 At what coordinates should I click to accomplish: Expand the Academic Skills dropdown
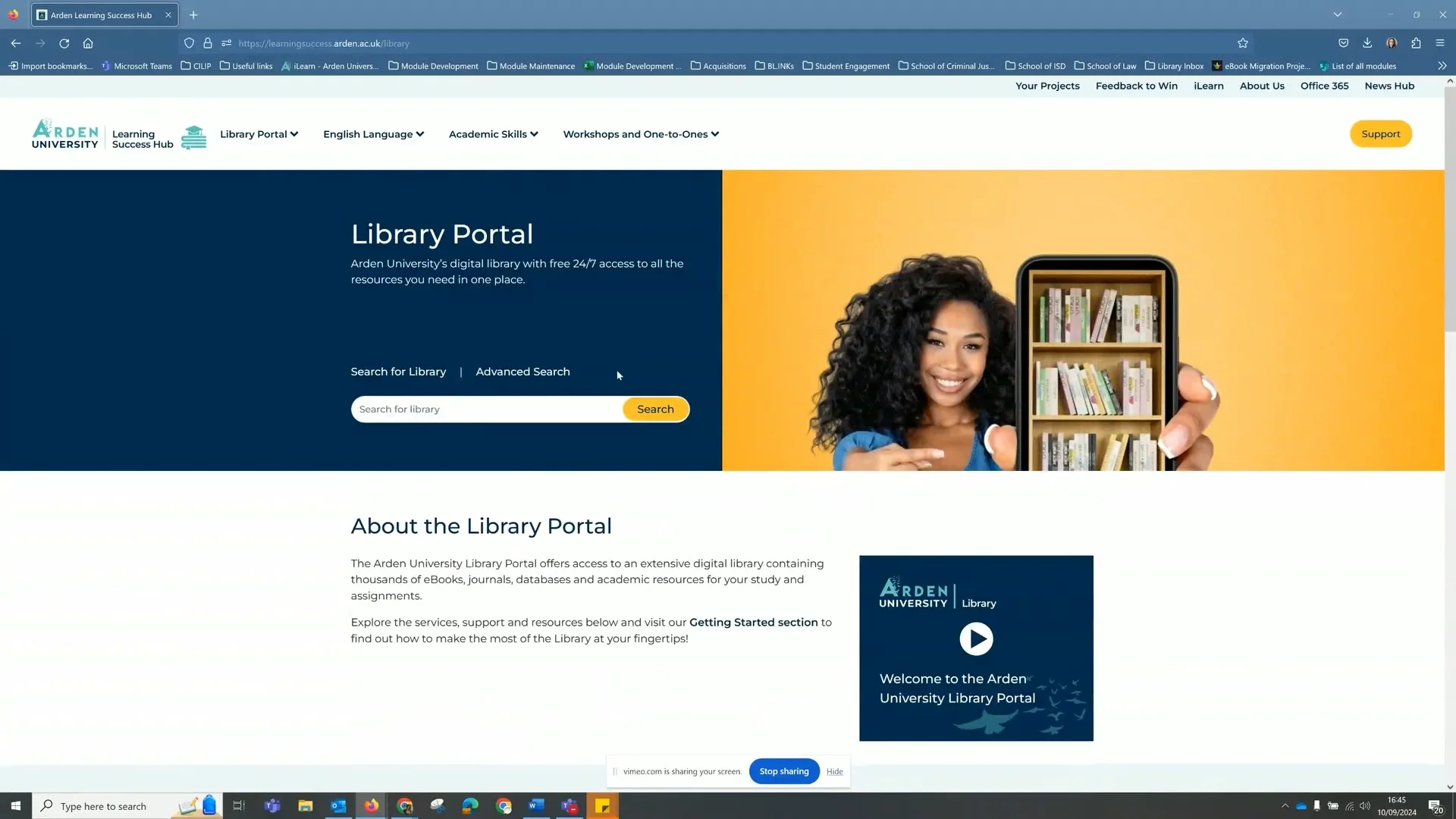[493, 133]
